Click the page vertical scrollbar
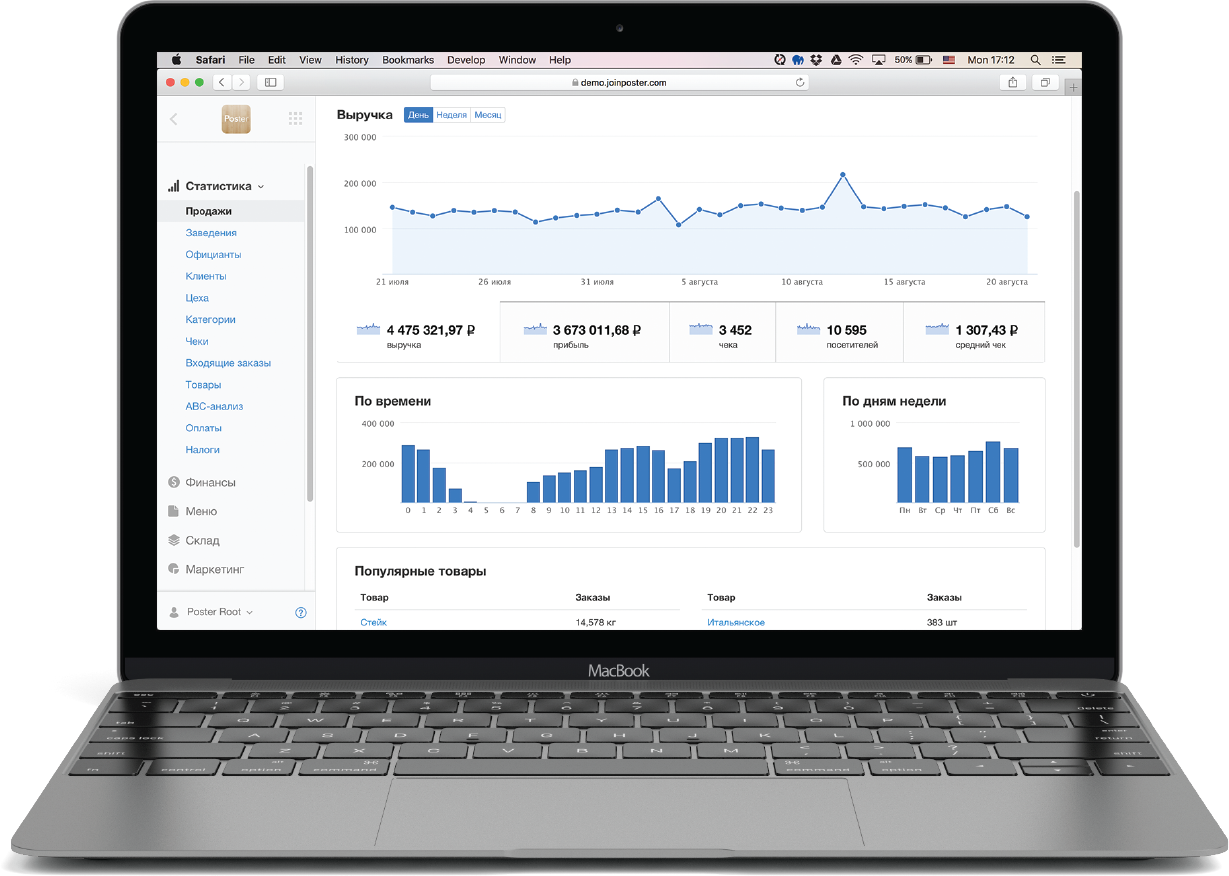 pyautogui.click(x=1075, y=370)
